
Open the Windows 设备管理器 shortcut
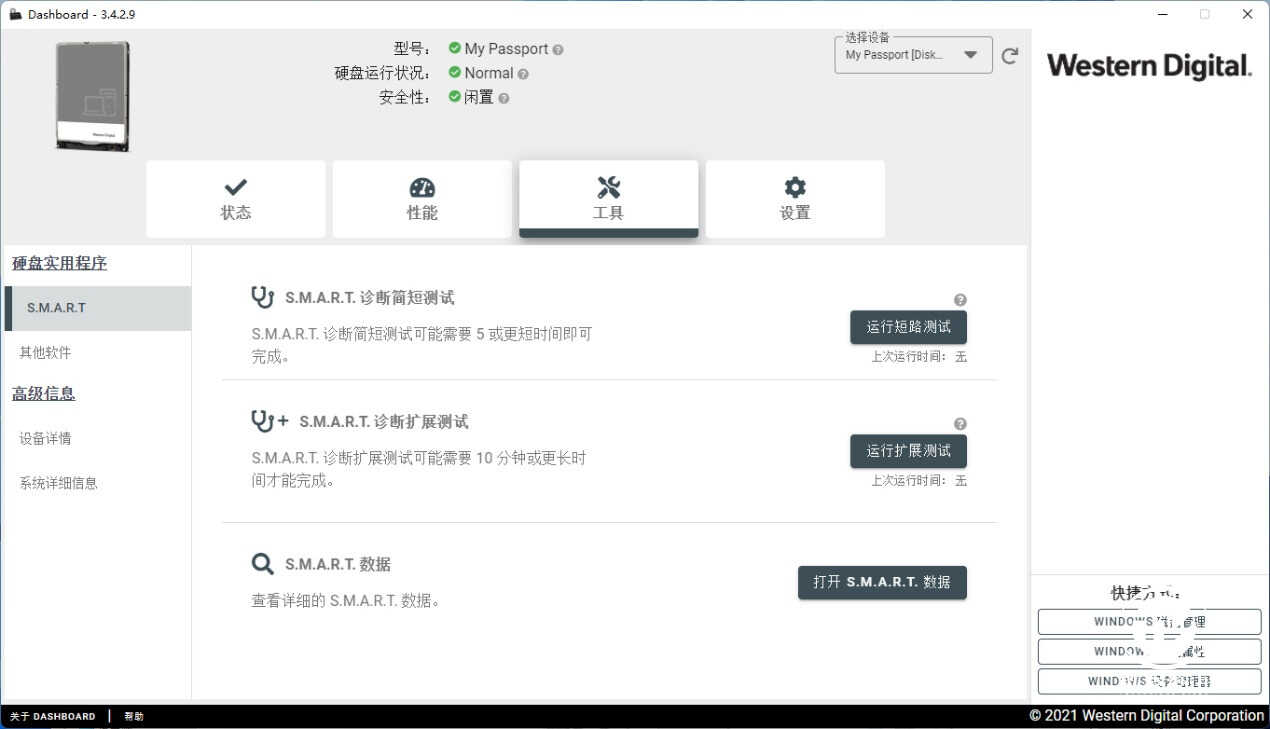(x=1149, y=682)
